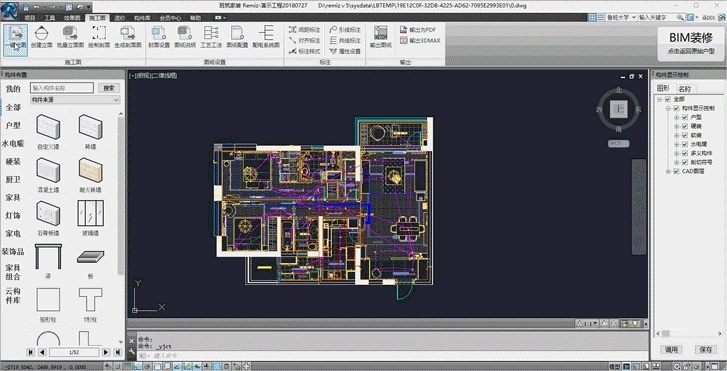This screenshot has width=727, height=371.
Task: Pick the 玻璃墙 glass wall component
Action: click(90, 218)
